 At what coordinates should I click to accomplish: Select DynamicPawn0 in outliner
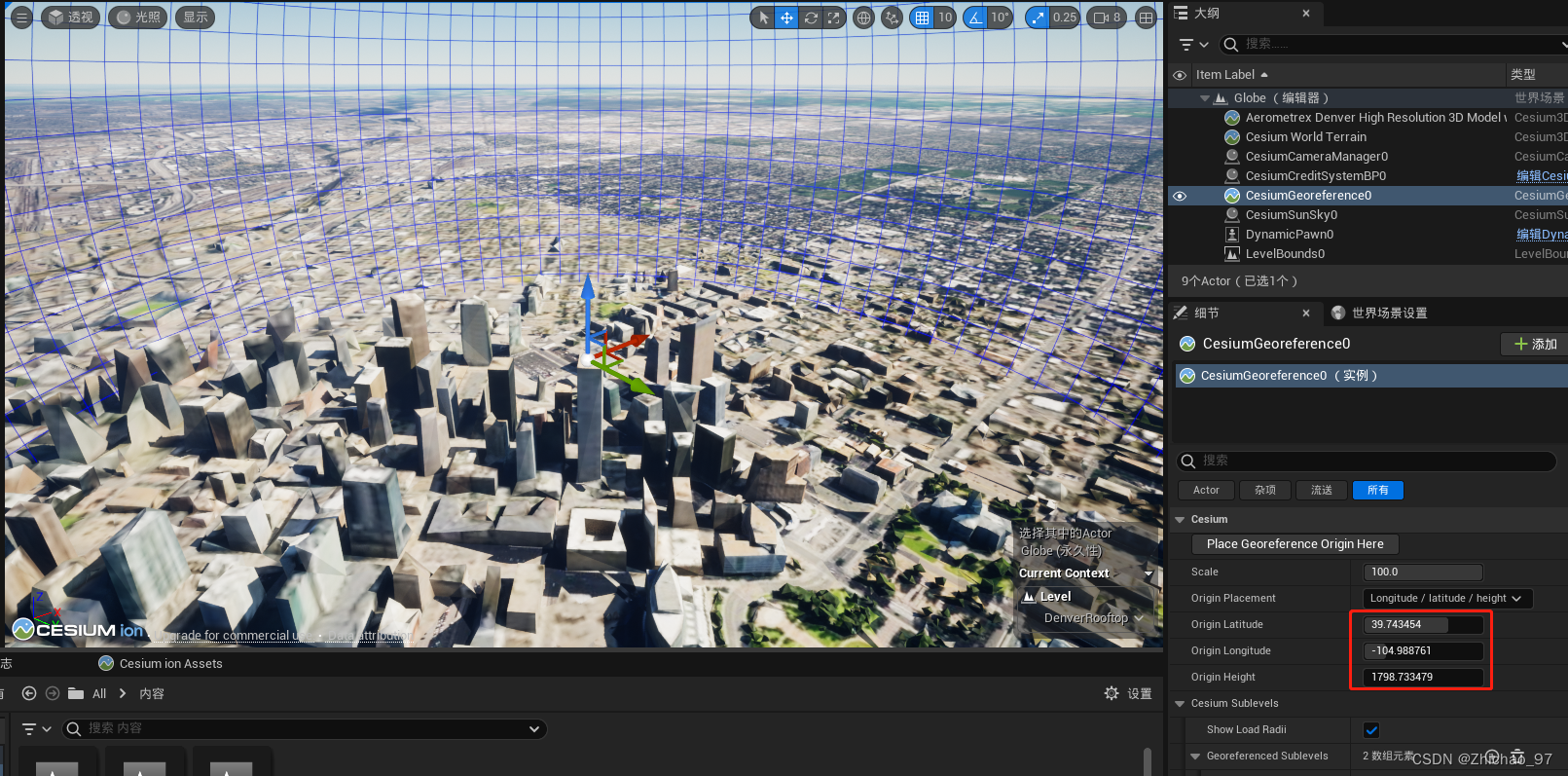1290,235
